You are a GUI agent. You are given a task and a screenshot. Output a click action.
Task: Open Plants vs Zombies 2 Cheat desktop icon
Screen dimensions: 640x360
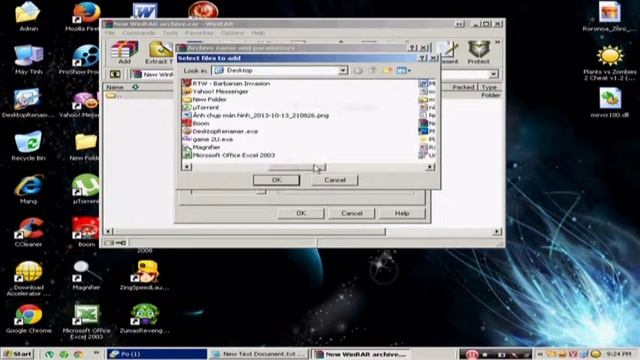(x=610, y=63)
